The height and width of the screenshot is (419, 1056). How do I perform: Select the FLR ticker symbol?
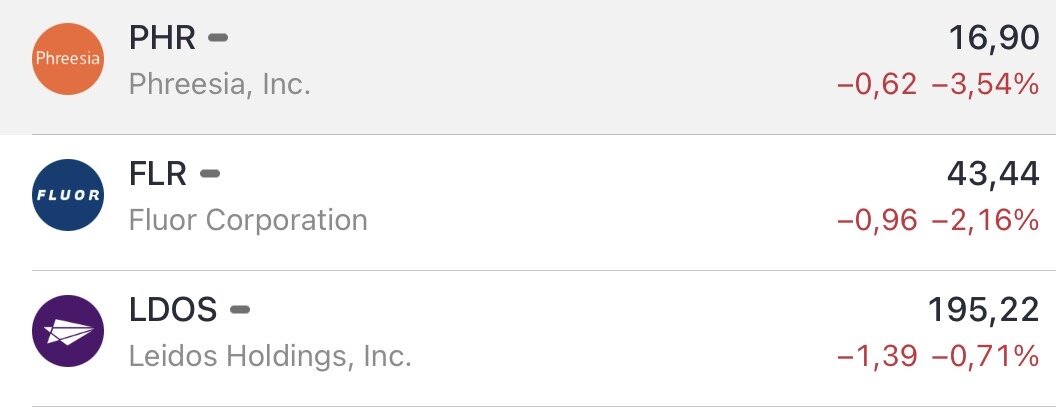[x=158, y=174]
